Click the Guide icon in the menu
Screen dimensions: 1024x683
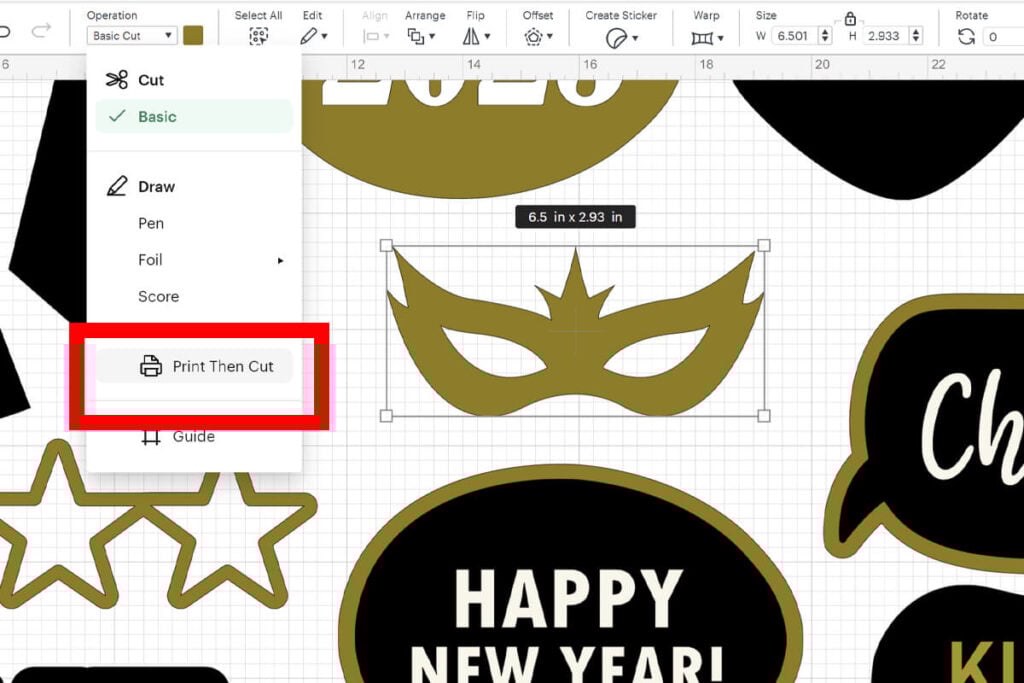151,437
